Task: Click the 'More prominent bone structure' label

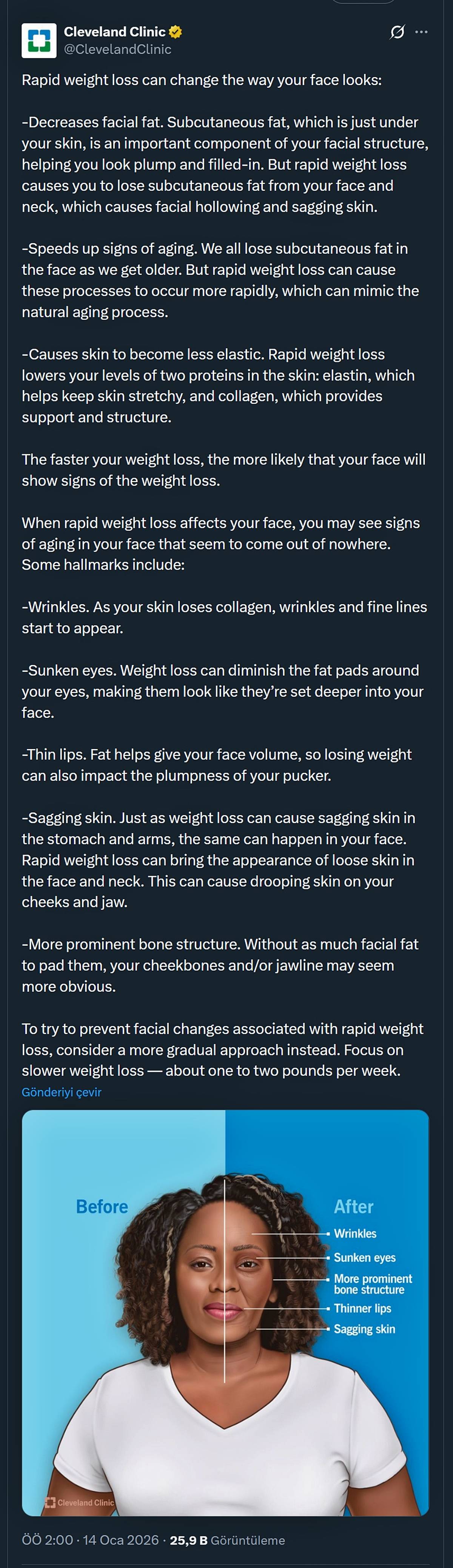Action: 373,1284
